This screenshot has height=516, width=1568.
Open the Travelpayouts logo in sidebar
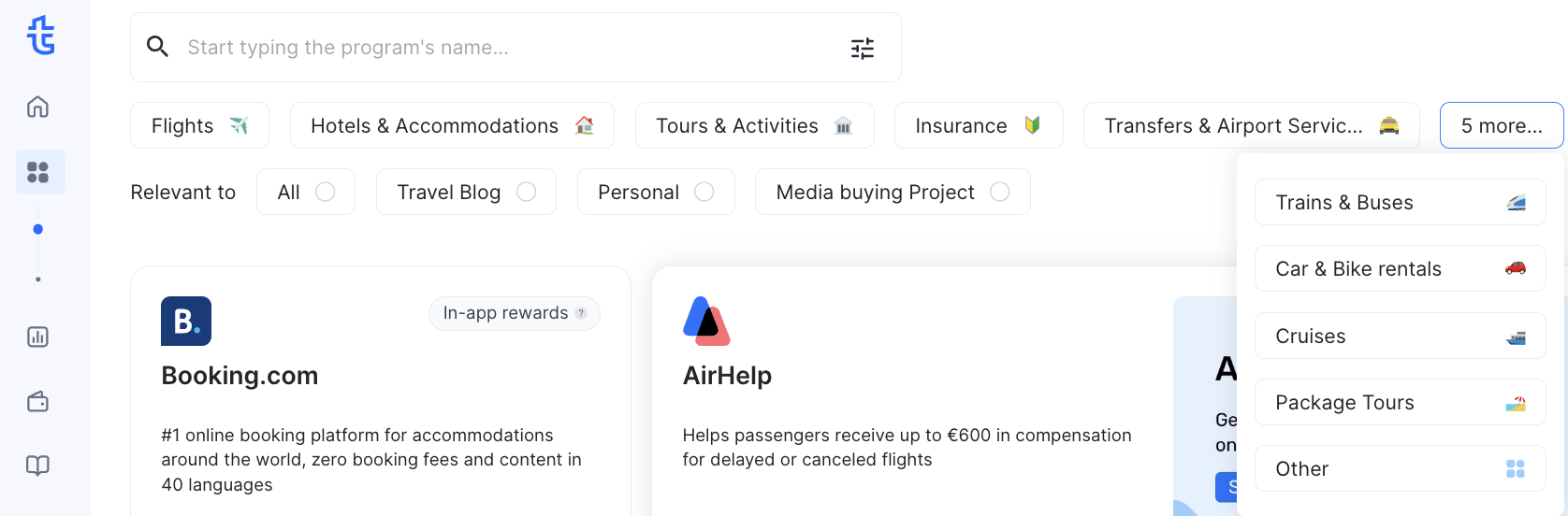(40, 36)
